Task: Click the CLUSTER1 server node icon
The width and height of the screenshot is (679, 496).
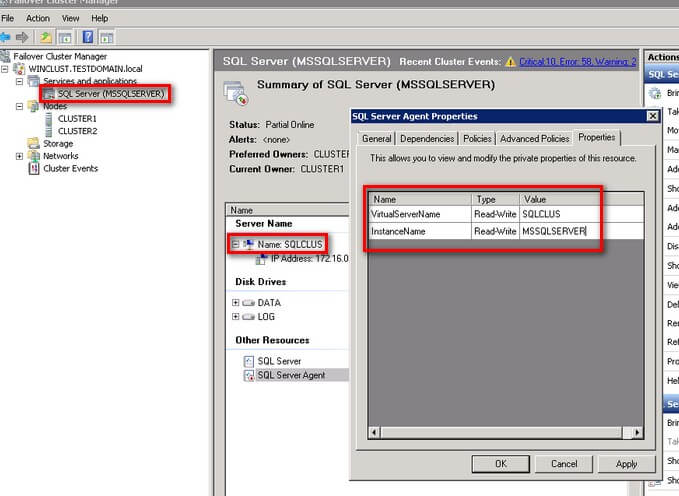Action: (x=49, y=119)
